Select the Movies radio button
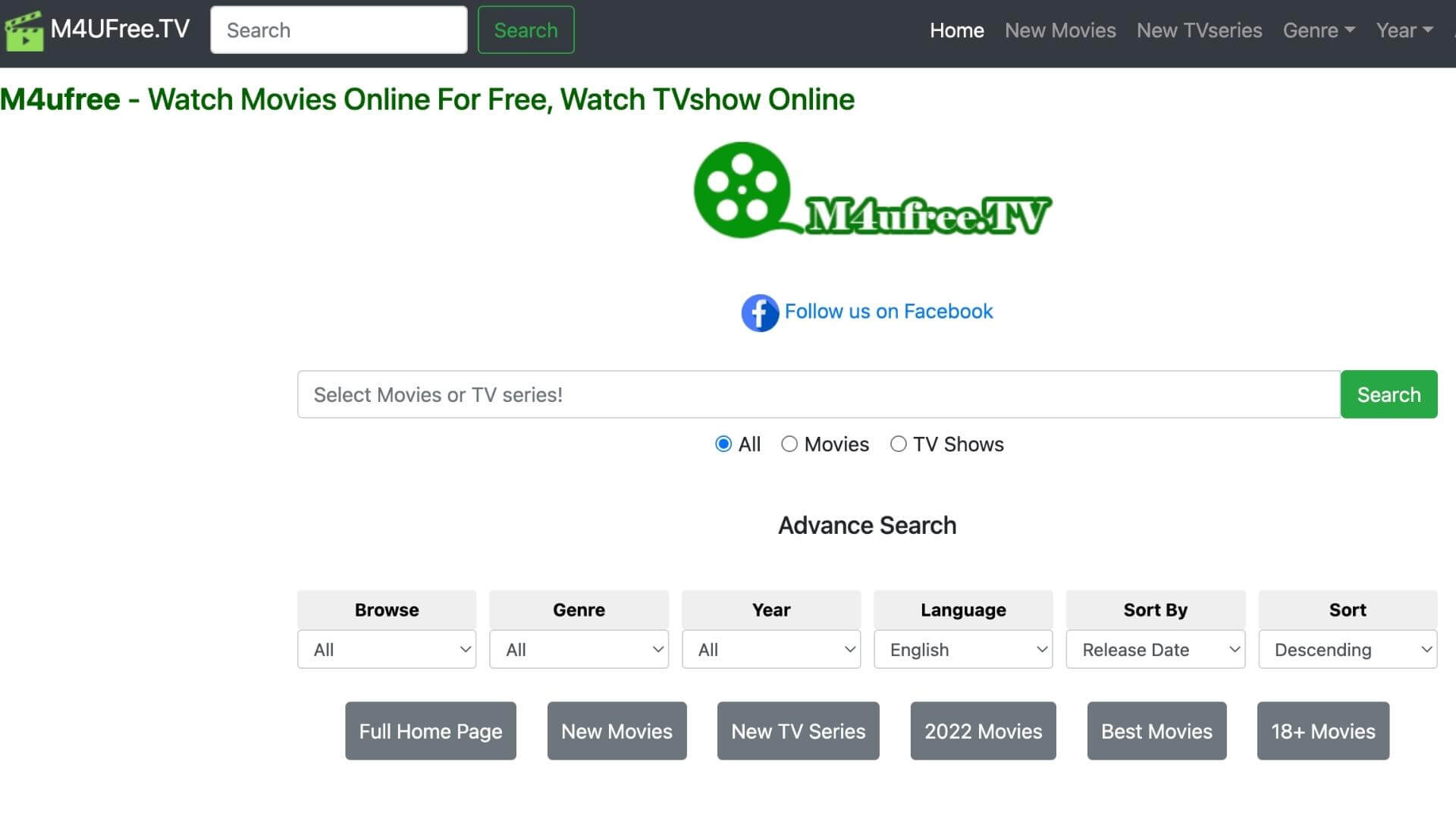This screenshot has width=1456, height=819. tap(789, 444)
